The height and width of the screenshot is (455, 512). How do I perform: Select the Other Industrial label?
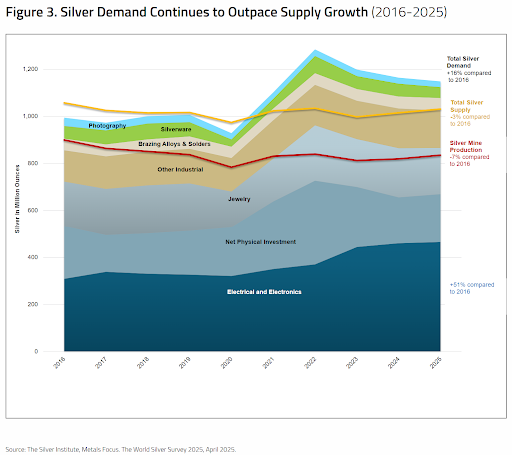[180, 169]
